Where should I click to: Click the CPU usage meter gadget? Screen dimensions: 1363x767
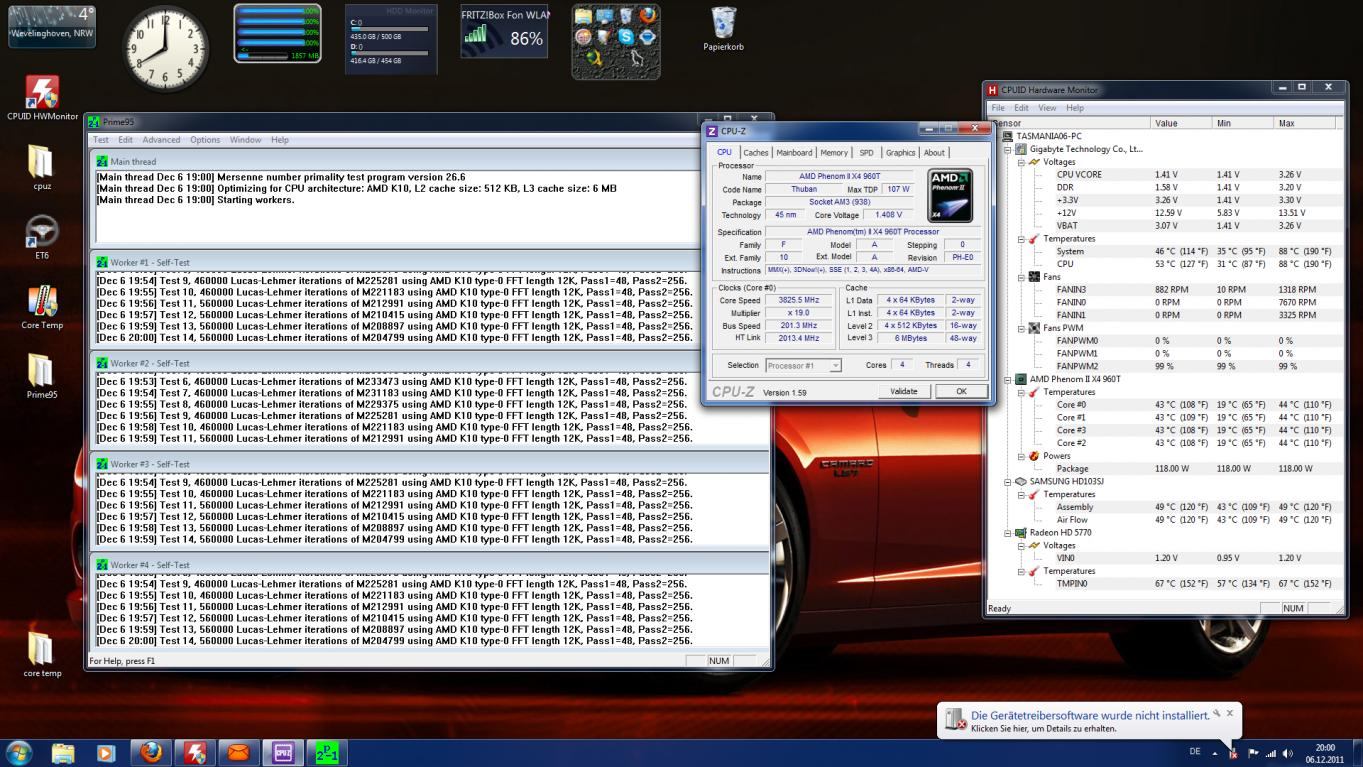pyautogui.click(x=278, y=33)
